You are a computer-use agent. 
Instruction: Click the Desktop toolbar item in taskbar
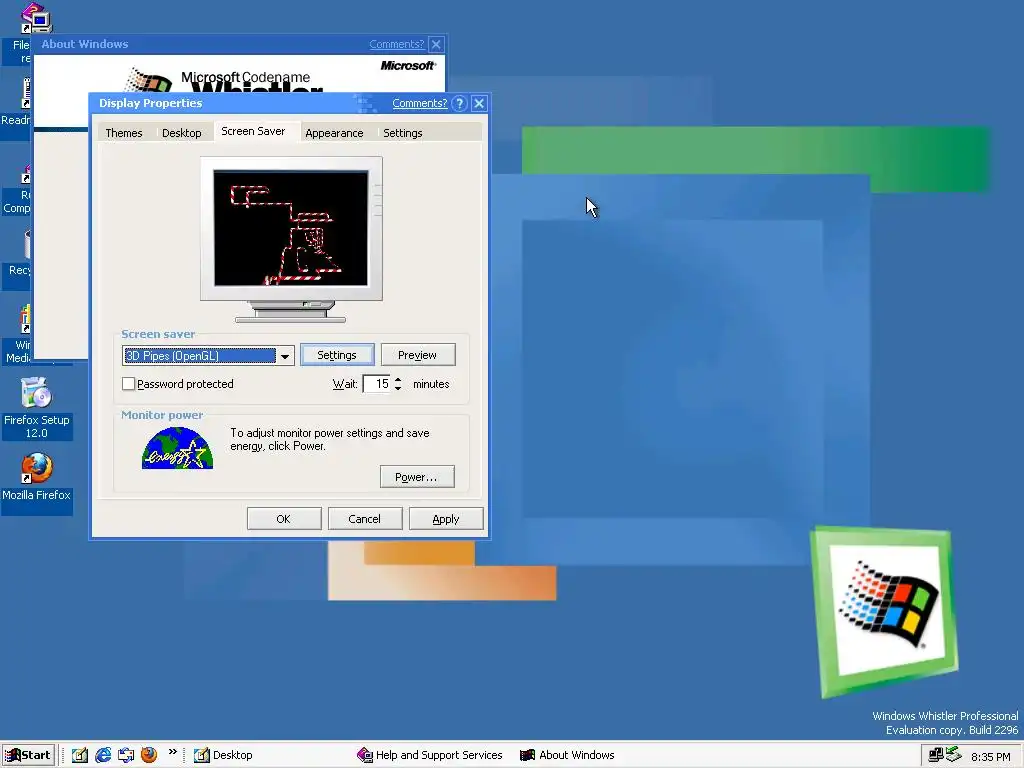[223, 755]
